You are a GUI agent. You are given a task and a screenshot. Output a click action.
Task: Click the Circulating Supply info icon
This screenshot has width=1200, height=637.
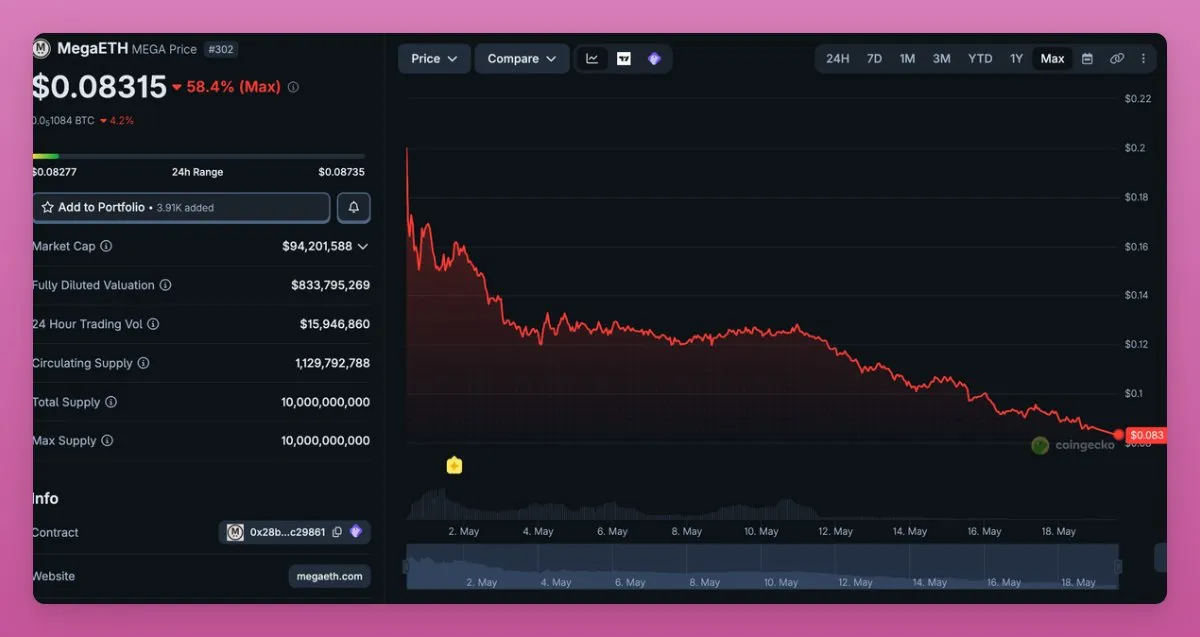143,363
